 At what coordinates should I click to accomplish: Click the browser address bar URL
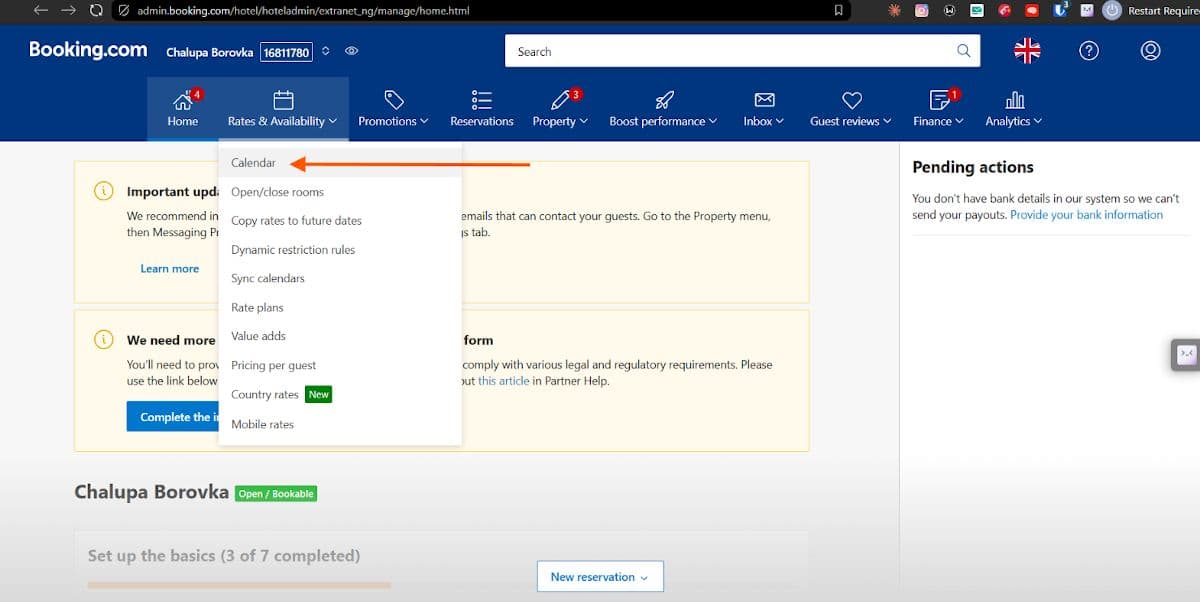click(303, 10)
